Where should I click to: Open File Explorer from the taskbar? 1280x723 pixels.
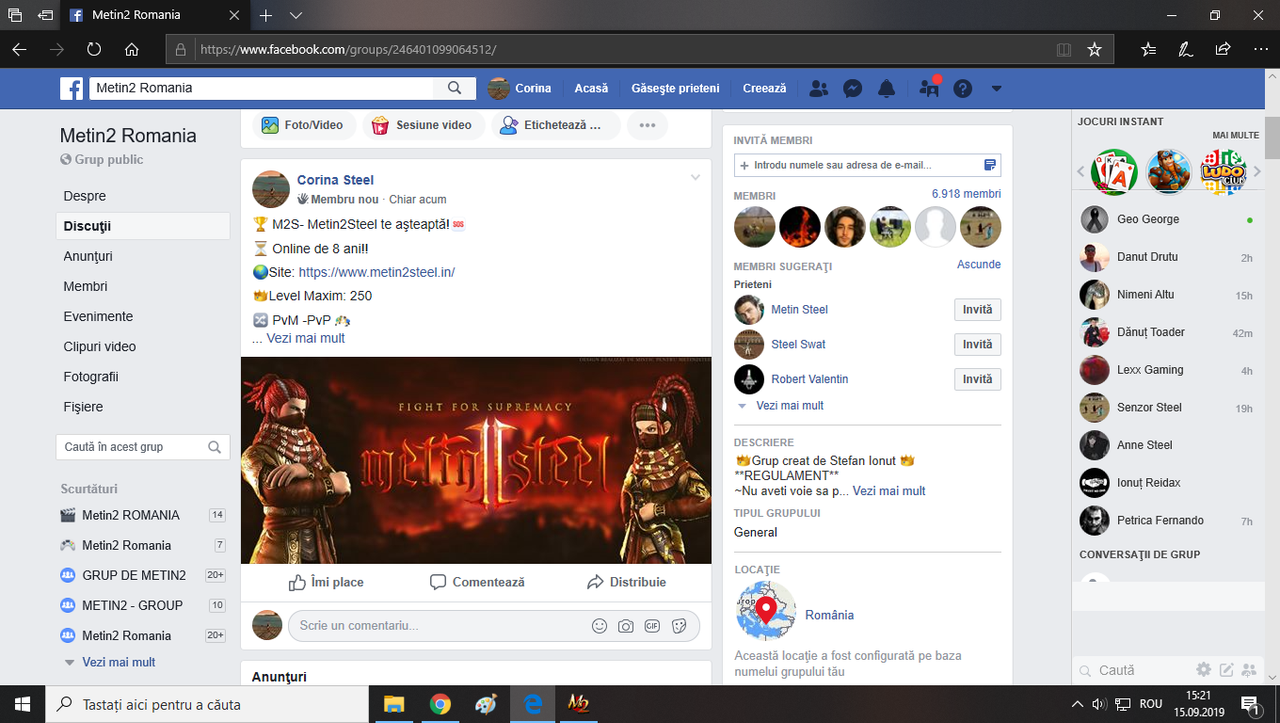coord(394,704)
